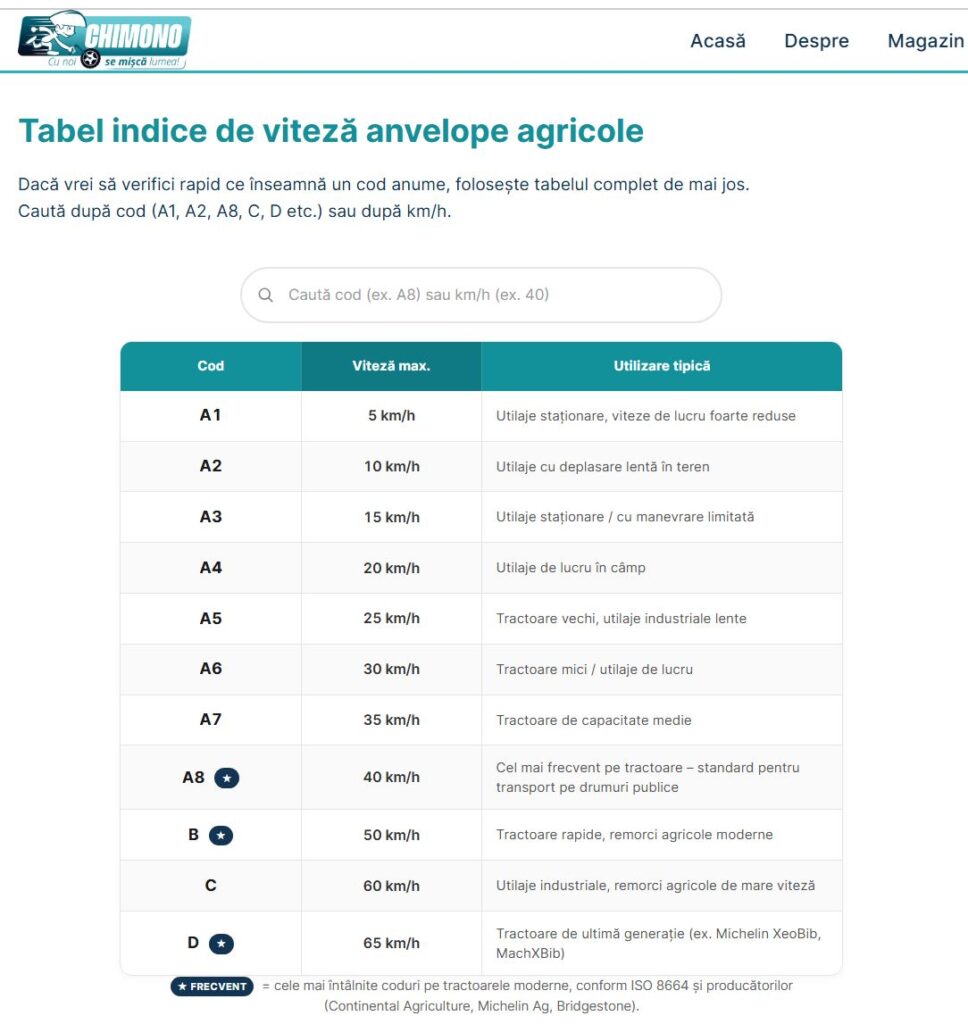This screenshot has width=968, height=1024.
Task: Click the Utilizare tipică column header
Action: (662, 366)
